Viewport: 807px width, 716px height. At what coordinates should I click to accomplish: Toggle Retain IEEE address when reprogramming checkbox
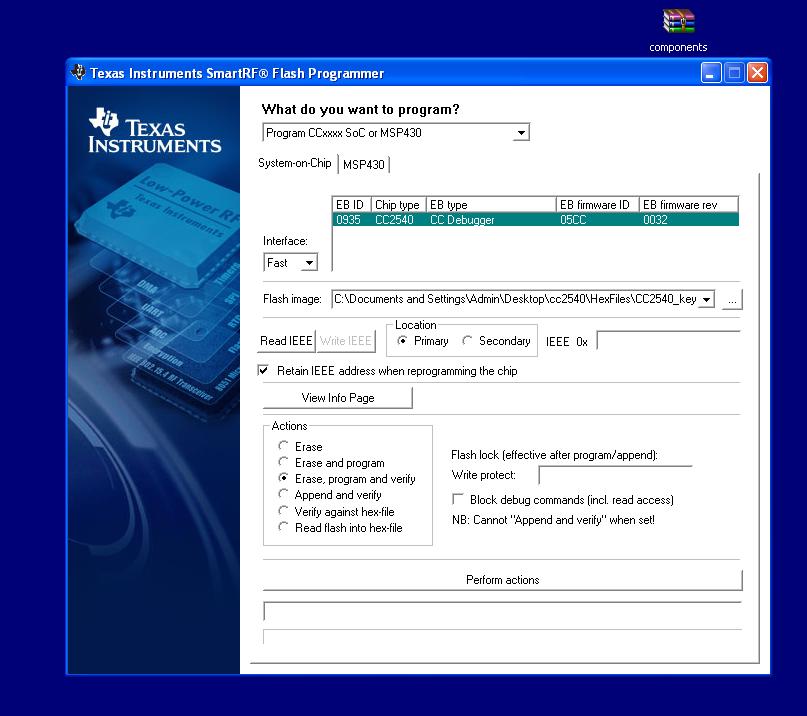click(x=263, y=371)
